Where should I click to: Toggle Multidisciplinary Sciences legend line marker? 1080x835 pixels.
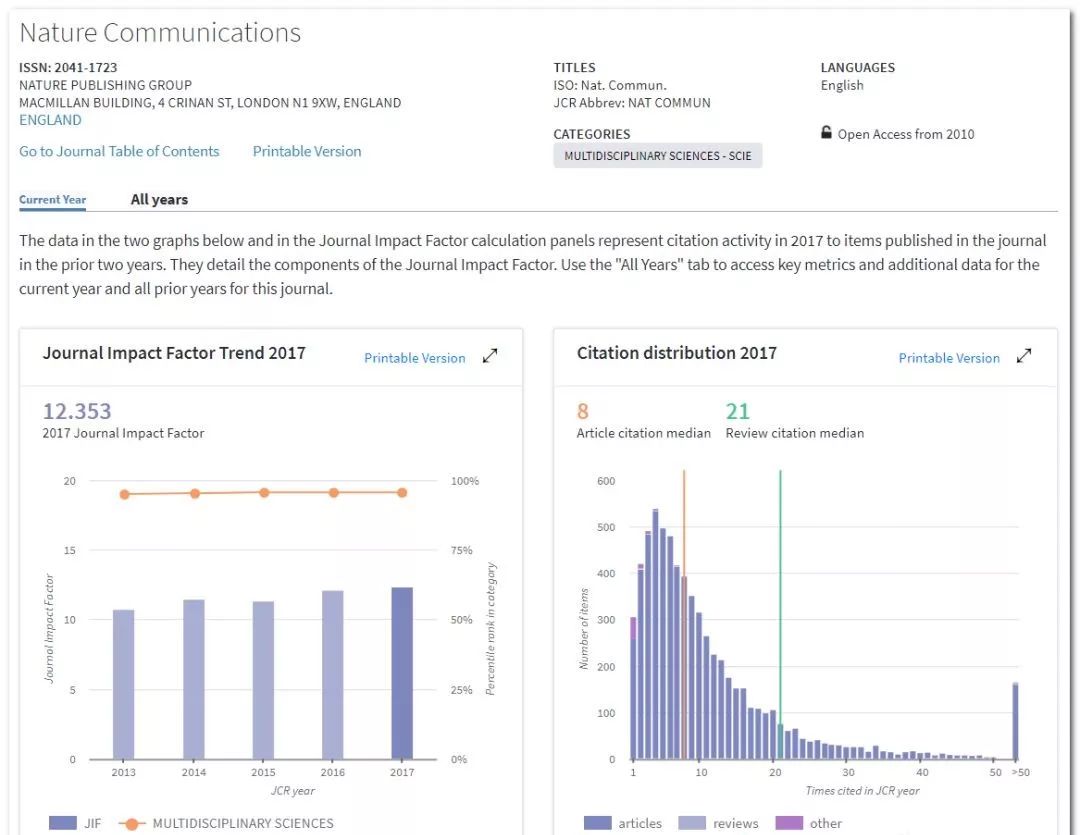[132, 823]
